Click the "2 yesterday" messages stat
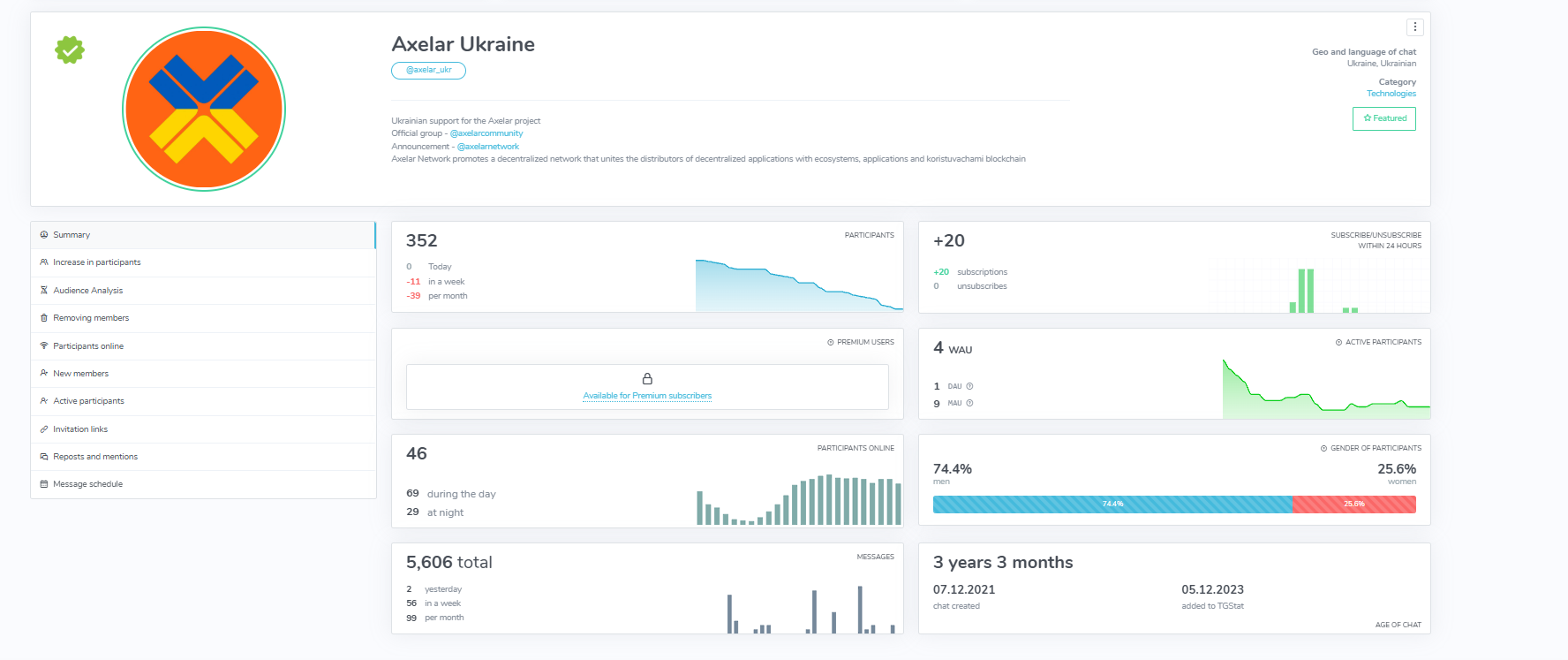This screenshot has width=1568, height=660. coord(434,589)
